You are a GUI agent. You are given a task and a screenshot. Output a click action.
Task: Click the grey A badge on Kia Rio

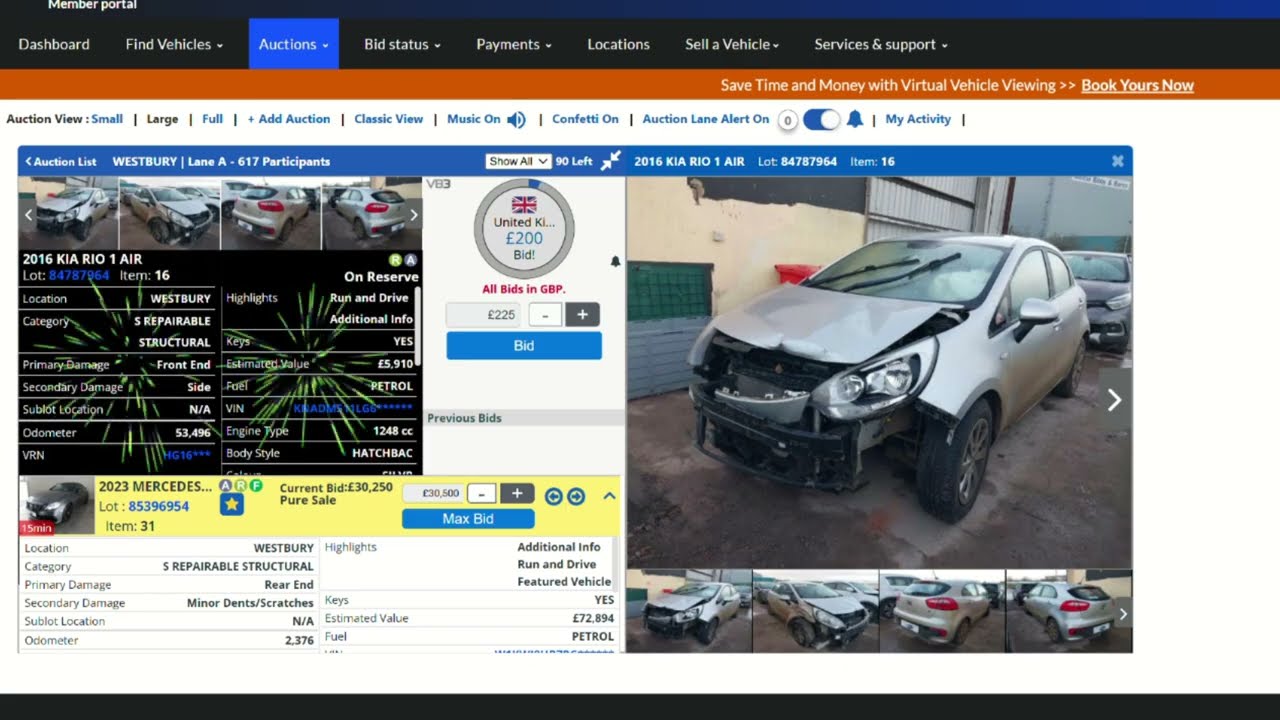410,260
